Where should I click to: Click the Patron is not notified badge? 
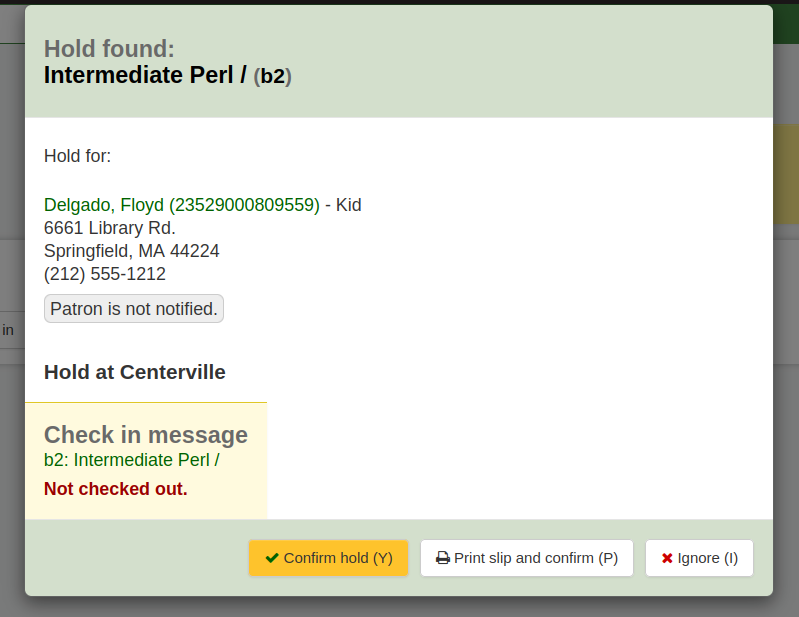pyautogui.click(x=134, y=309)
